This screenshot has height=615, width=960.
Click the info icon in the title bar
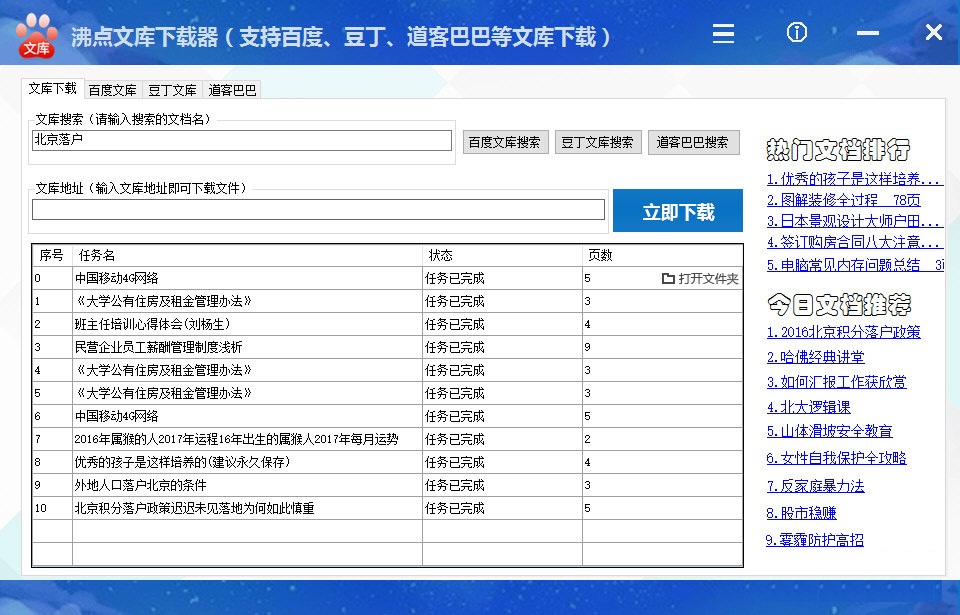point(796,33)
